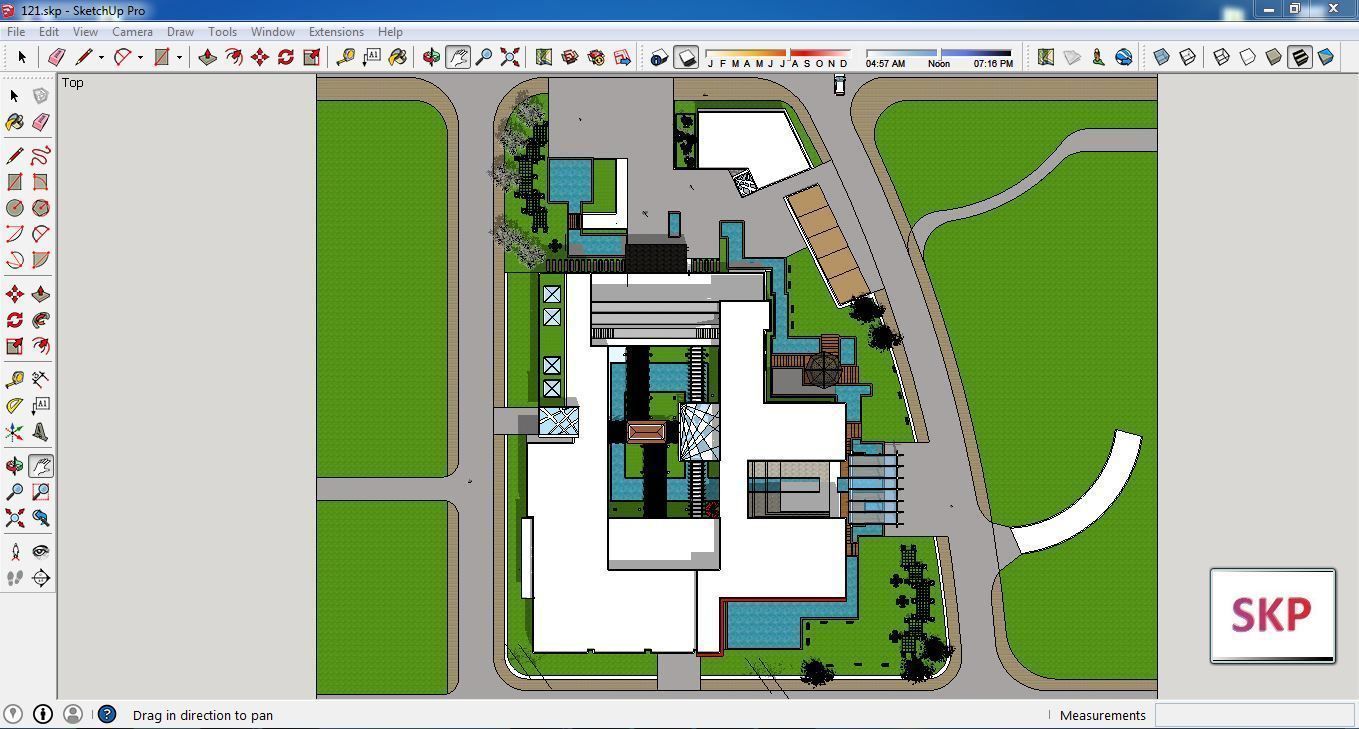This screenshot has width=1359, height=729.
Task: Select the Rotated Rectangle tool
Action: 41,182
